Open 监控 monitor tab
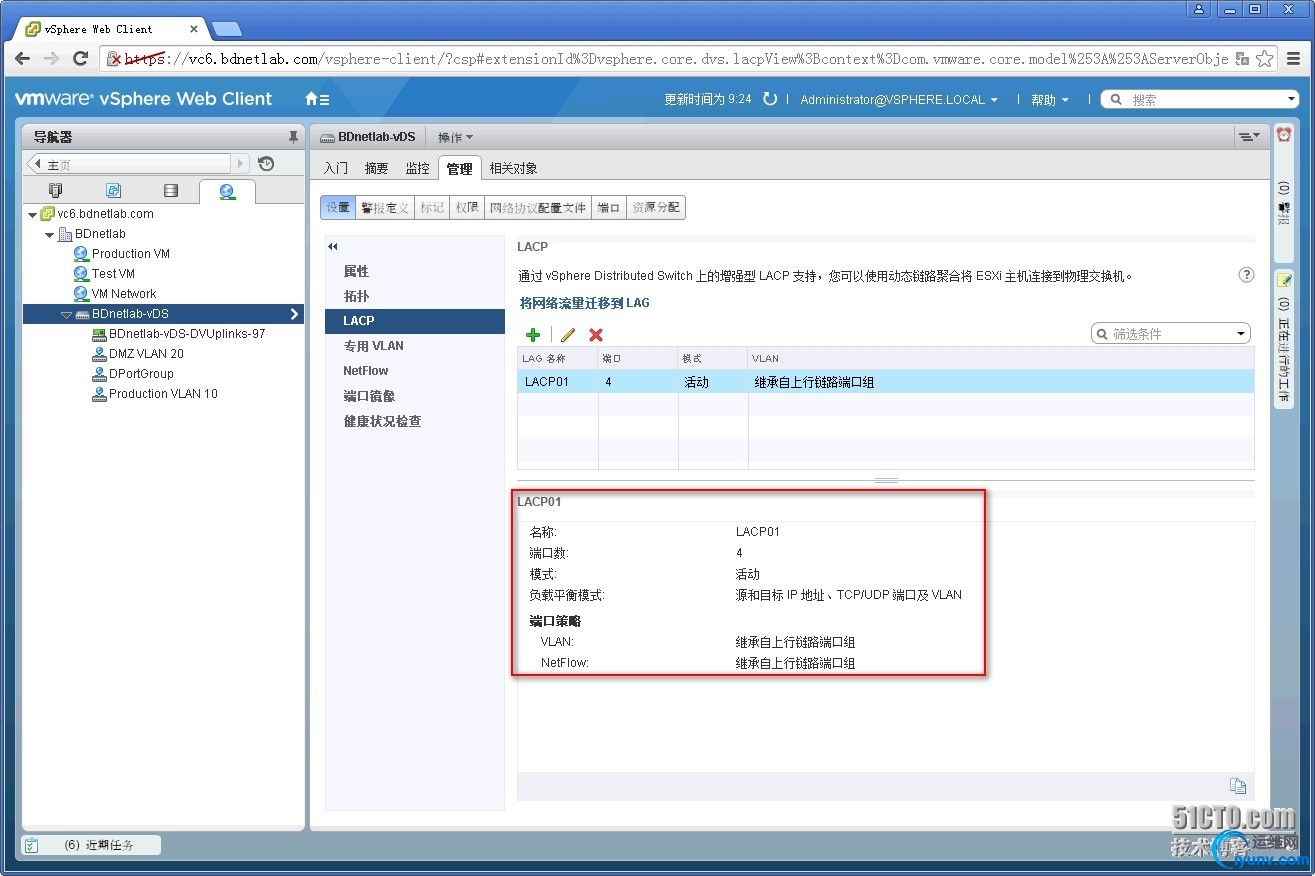1315x876 pixels. 418,168
